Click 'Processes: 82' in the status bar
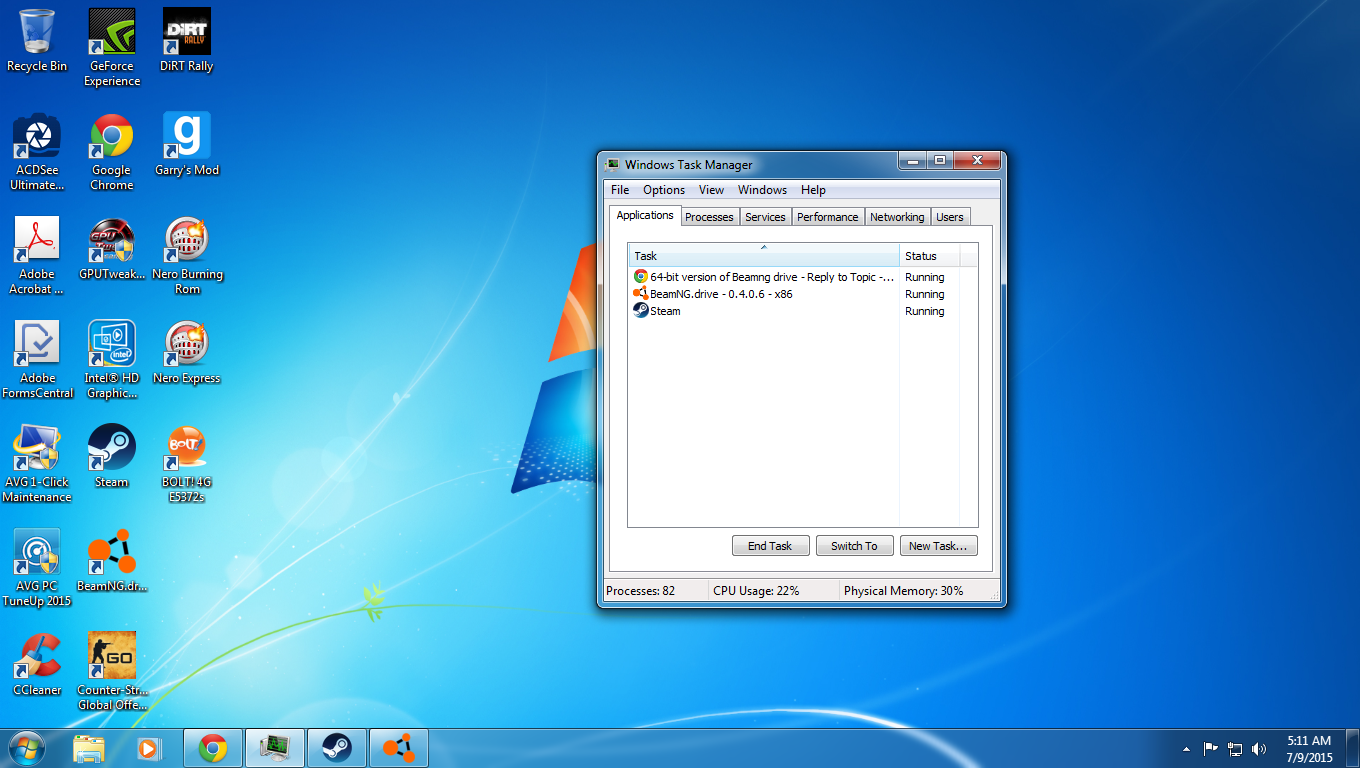This screenshot has width=1360, height=768. click(x=641, y=591)
